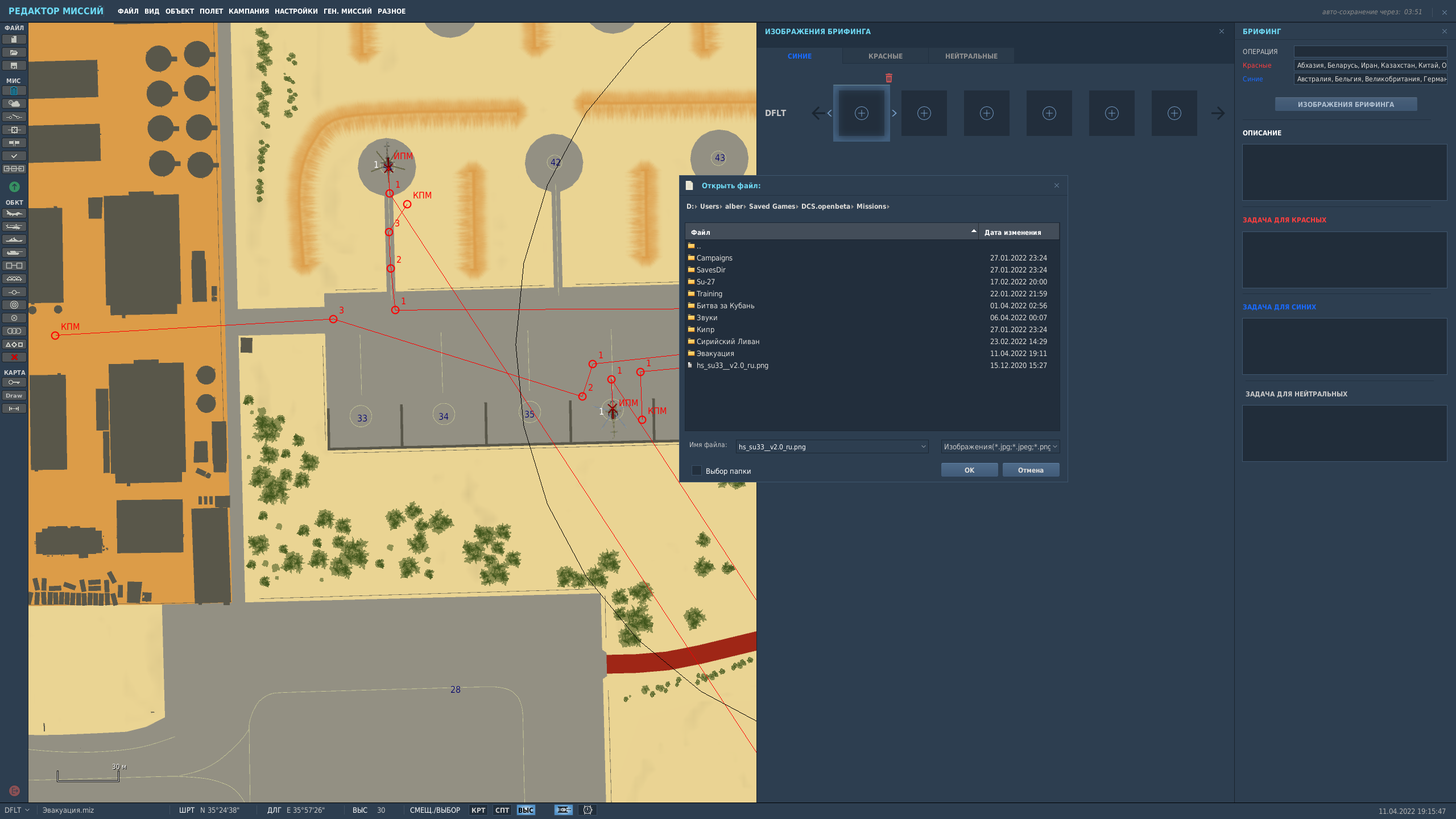Select the triangle-diamond-square shapes tool

[x=14, y=344]
